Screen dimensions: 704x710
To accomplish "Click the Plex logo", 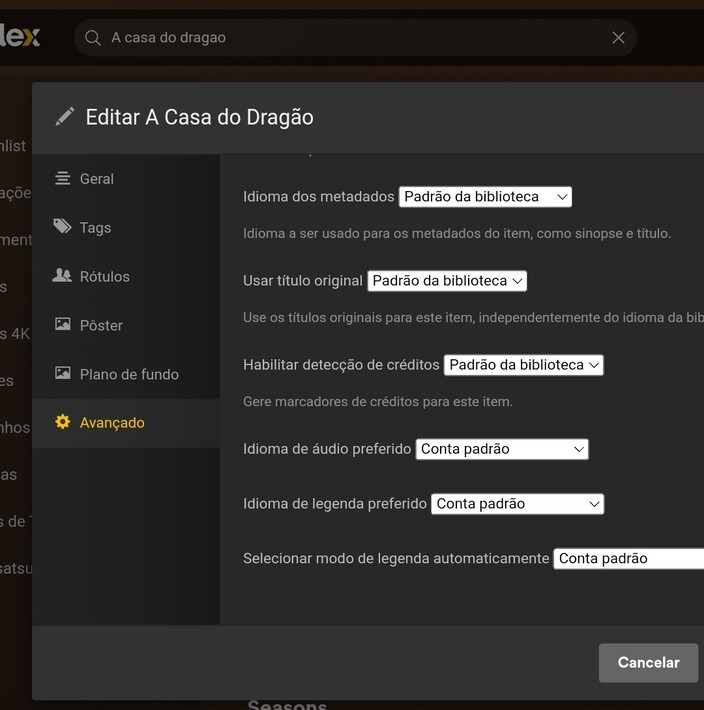I will point(20,36).
